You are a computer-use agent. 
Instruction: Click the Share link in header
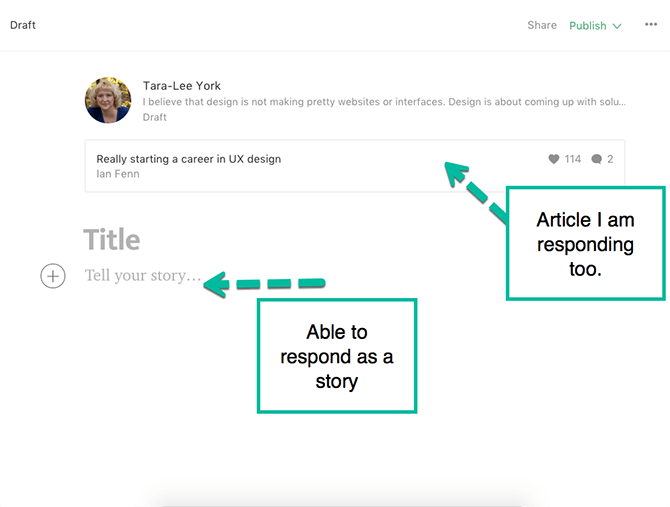click(542, 25)
